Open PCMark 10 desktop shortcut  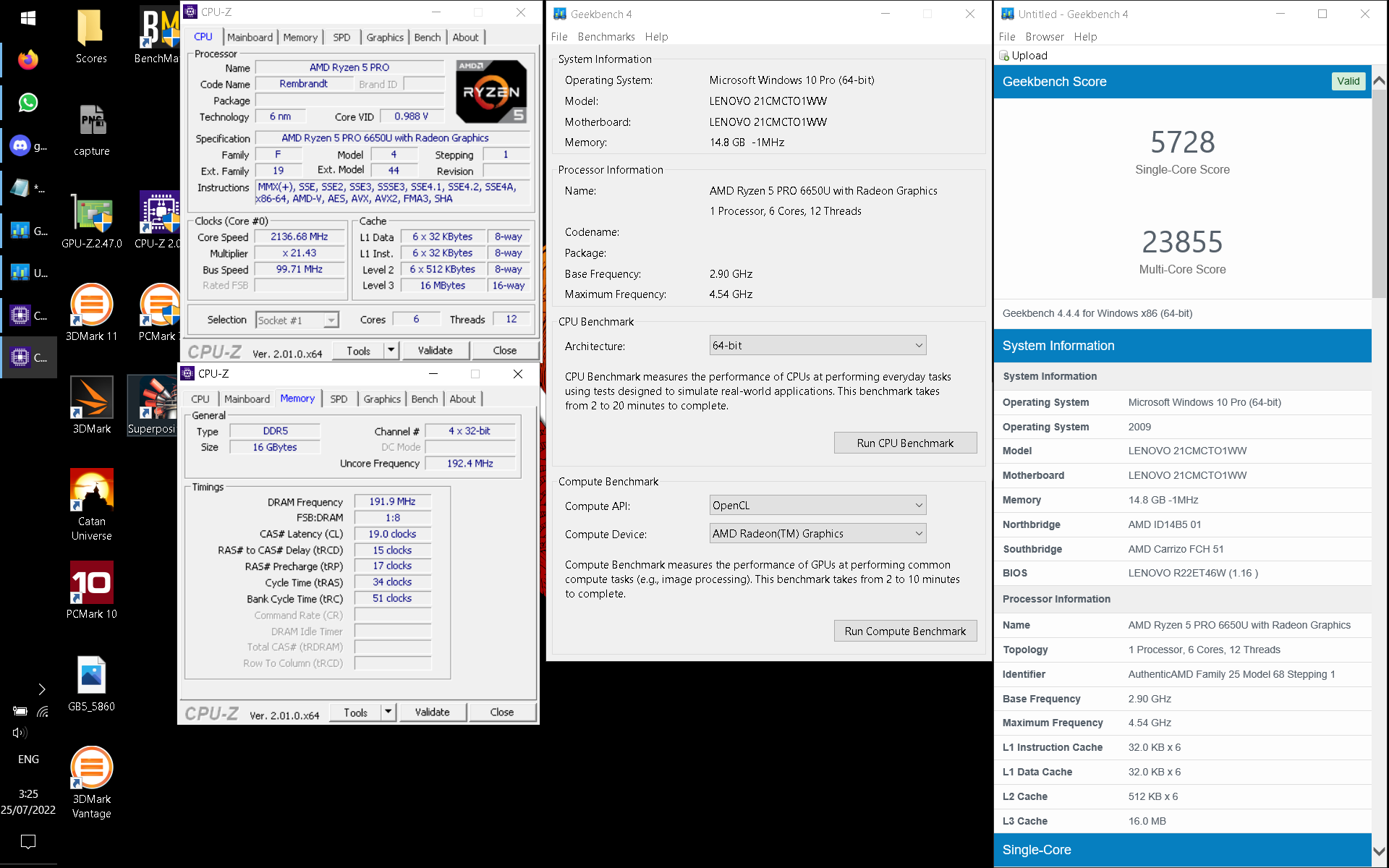pos(91,590)
